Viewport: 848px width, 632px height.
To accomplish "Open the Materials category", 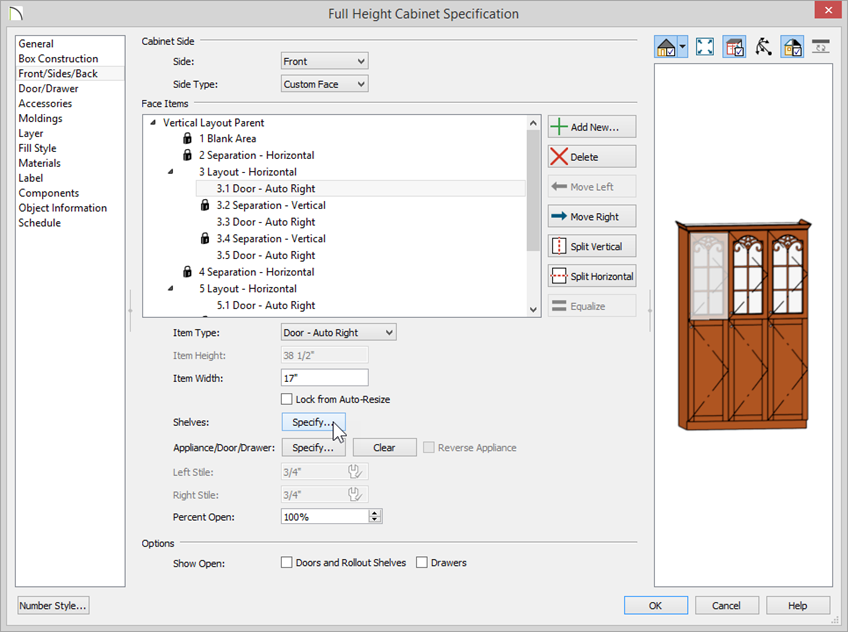I will click(x=39, y=163).
